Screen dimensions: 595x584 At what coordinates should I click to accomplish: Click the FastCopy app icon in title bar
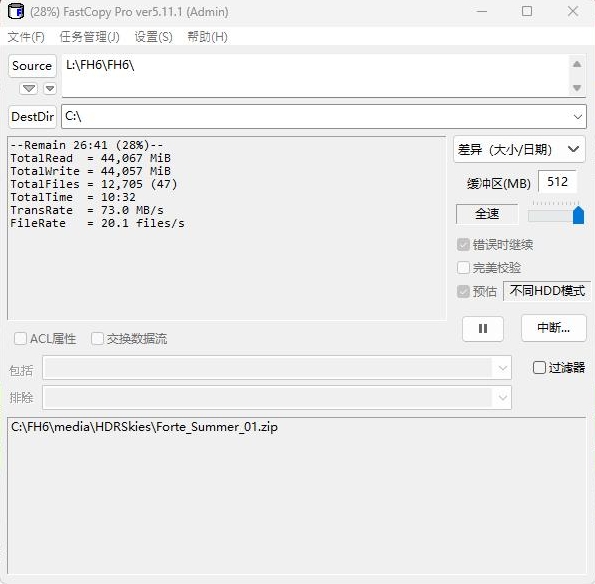[x=16, y=11]
